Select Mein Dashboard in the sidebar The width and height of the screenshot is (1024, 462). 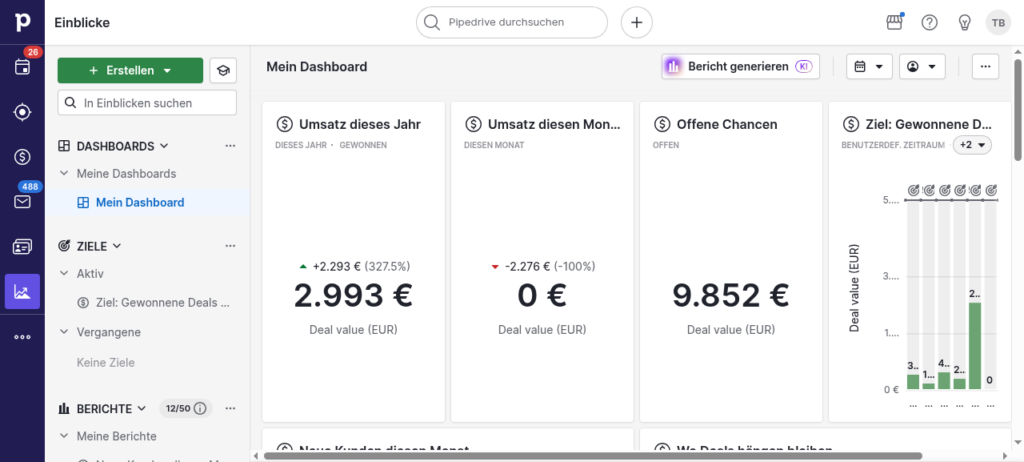pos(139,202)
